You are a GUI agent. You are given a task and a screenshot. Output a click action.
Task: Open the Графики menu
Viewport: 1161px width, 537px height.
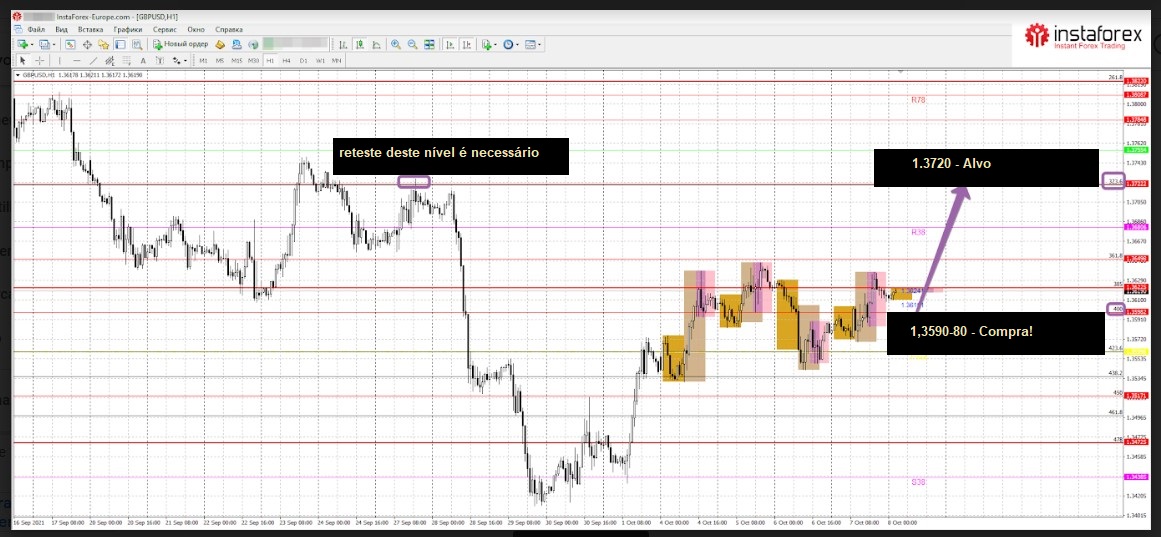point(127,30)
